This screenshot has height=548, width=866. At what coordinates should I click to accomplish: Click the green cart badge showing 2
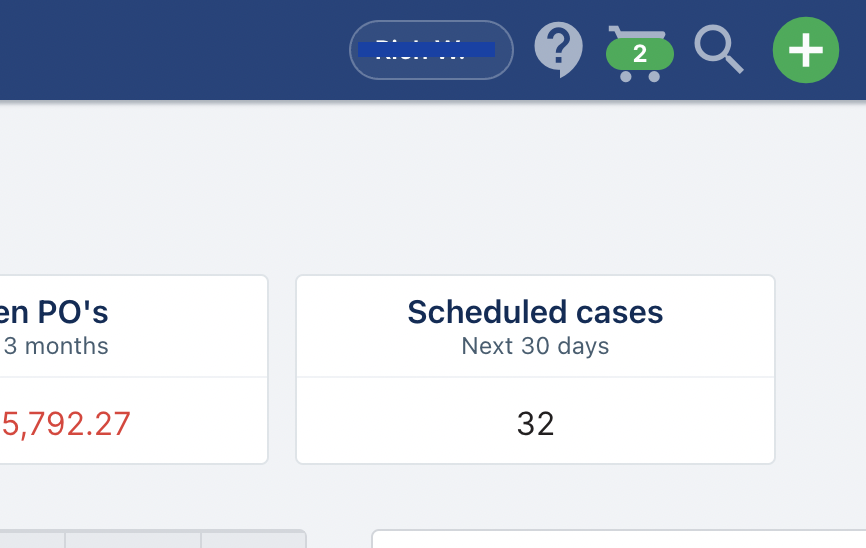point(640,54)
